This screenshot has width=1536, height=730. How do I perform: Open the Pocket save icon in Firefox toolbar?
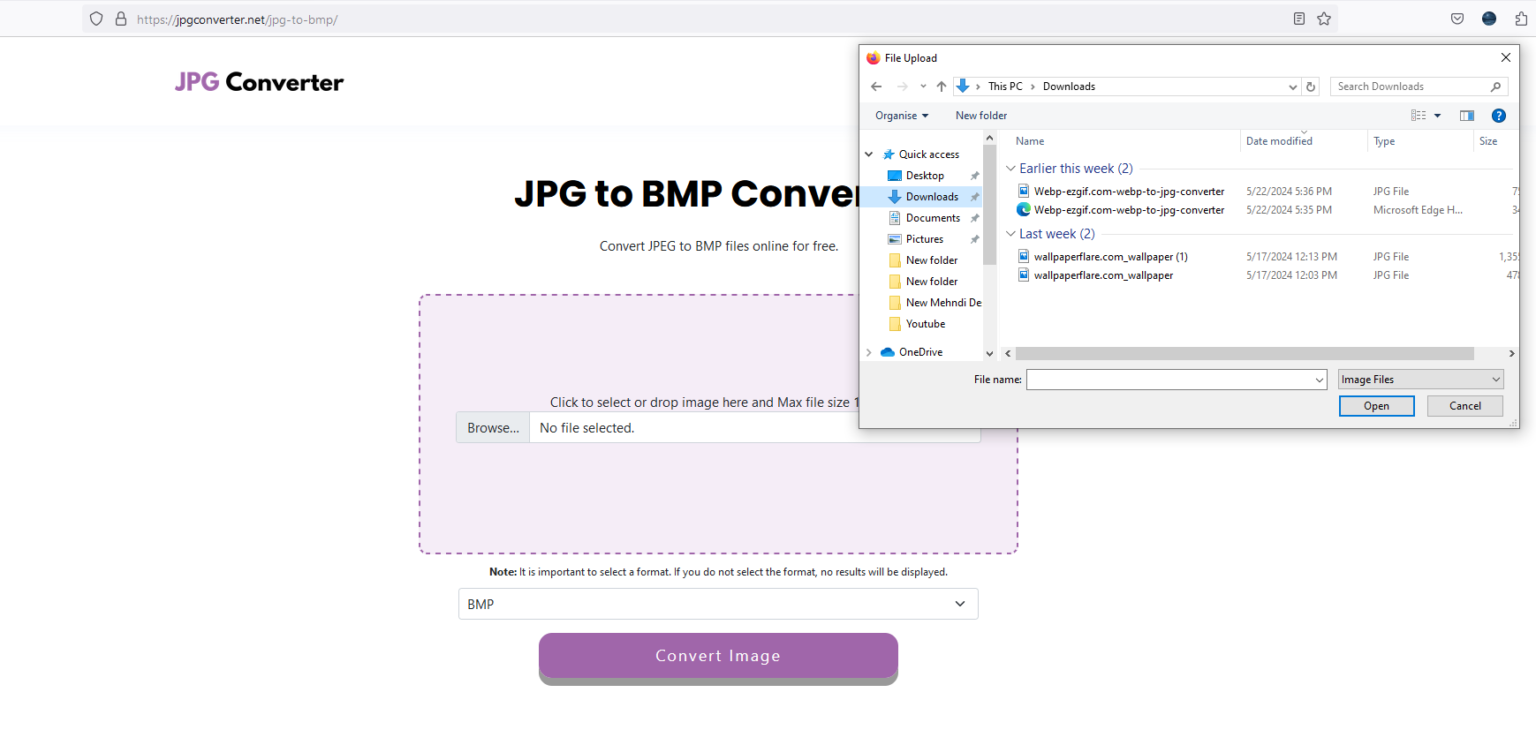[x=1458, y=19]
